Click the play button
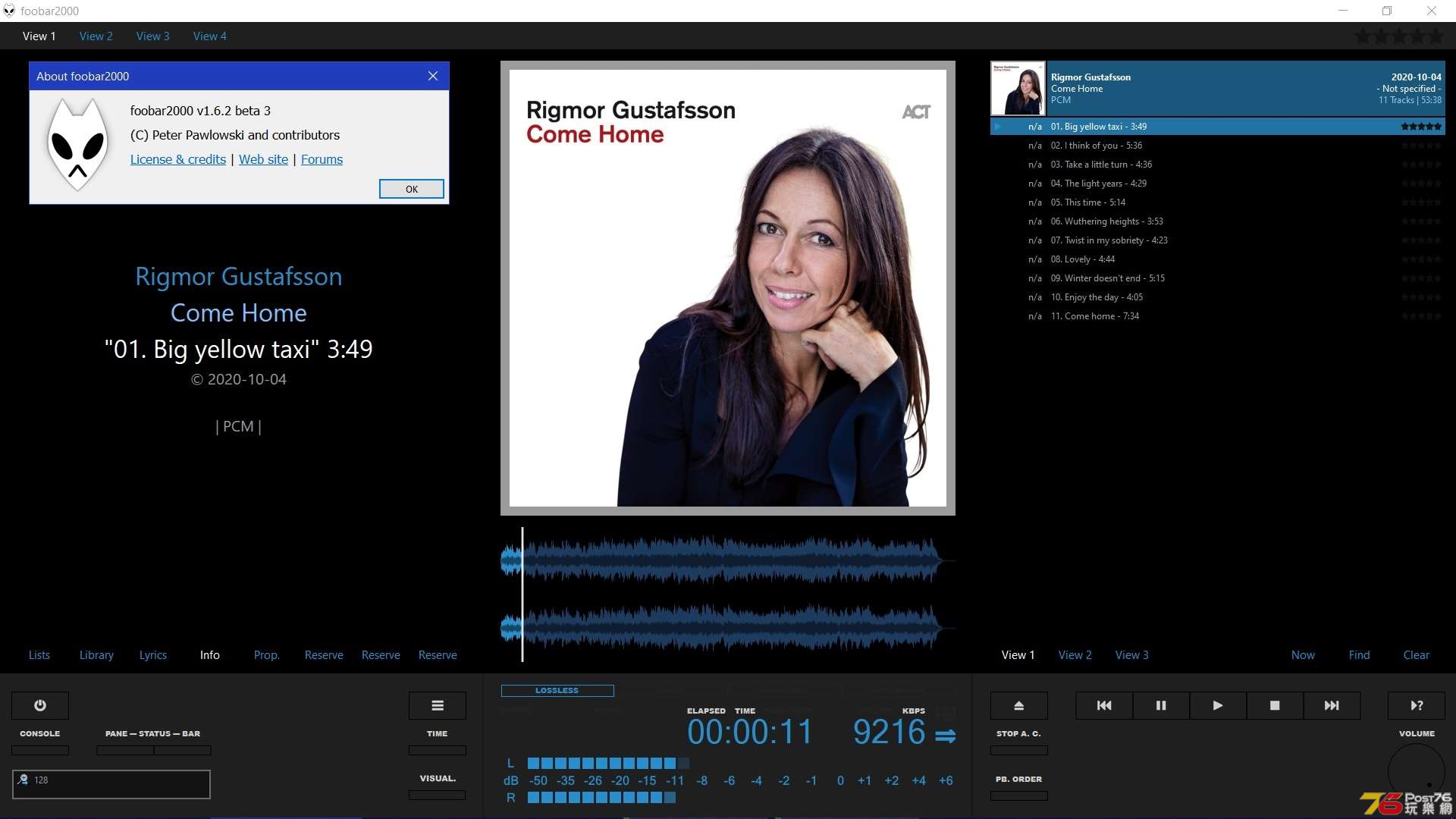1456x819 pixels. [x=1218, y=705]
